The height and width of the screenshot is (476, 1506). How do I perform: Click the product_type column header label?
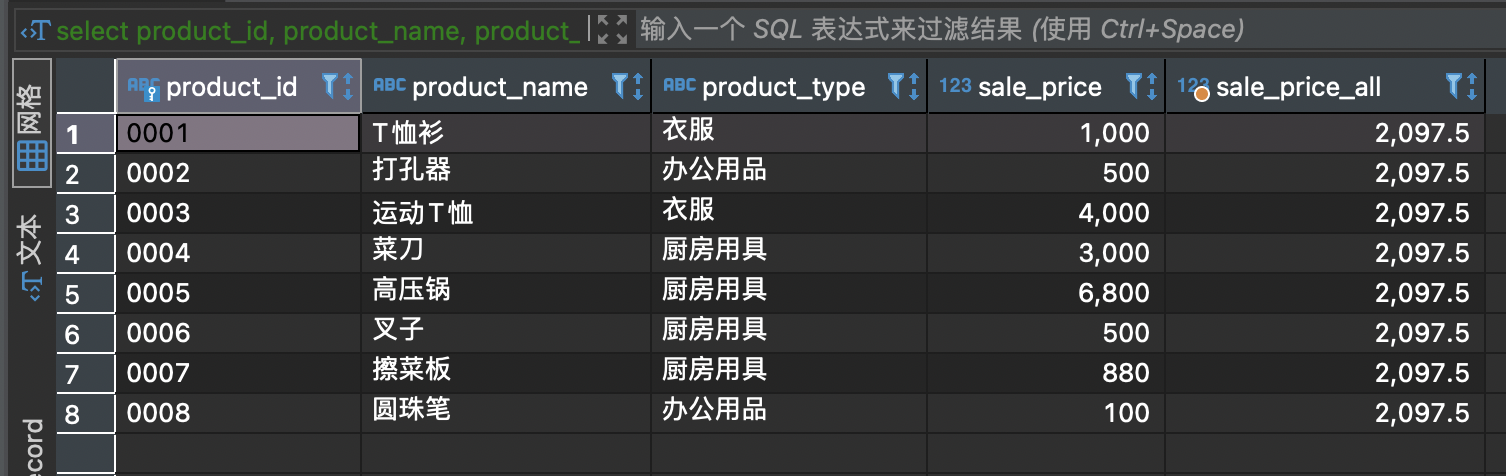(x=783, y=88)
